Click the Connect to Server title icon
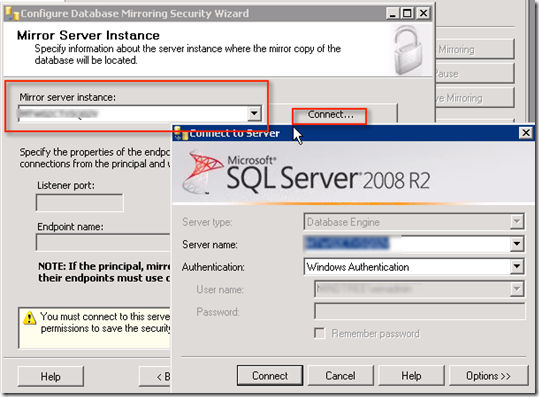Image resolution: width=539 pixels, height=397 pixels. click(180, 133)
